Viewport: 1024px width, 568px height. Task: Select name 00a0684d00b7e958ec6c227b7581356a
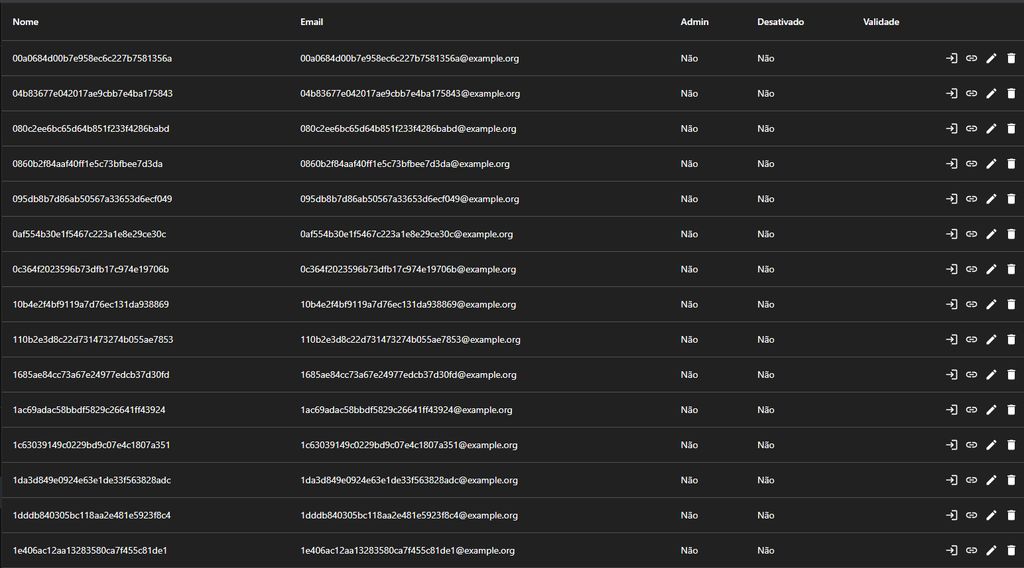(x=92, y=58)
